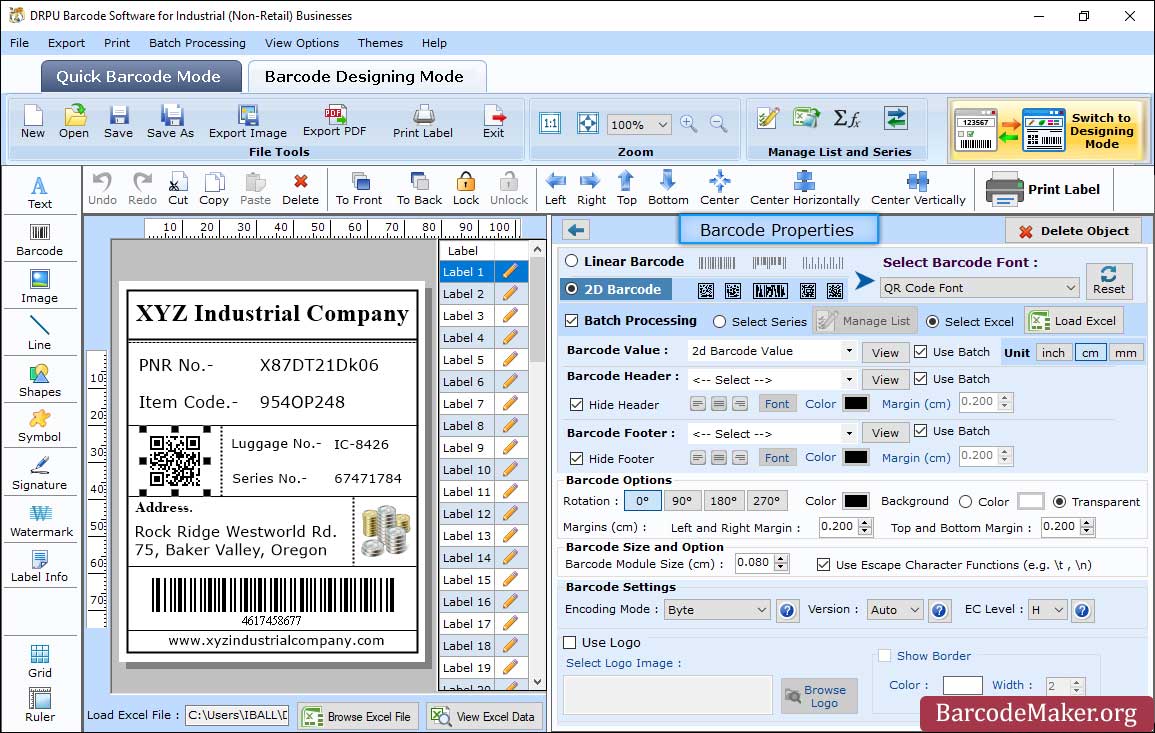Toggle Batch Processing checkbox
Image resolution: width=1155 pixels, height=733 pixels.
[x=572, y=320]
